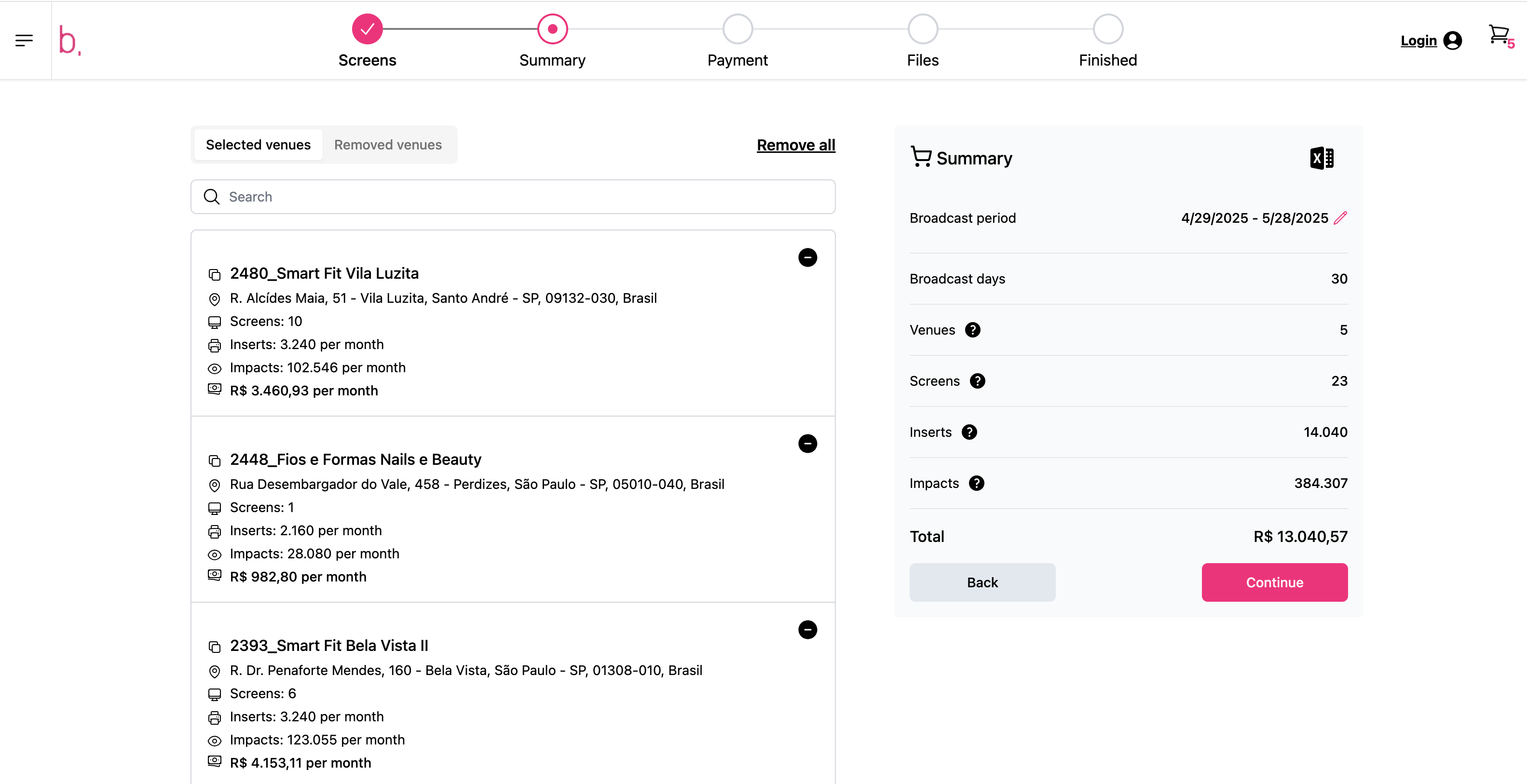Edit broadcast period with pencil icon
Screen dimensions: 1527x784
[x=1340, y=218]
